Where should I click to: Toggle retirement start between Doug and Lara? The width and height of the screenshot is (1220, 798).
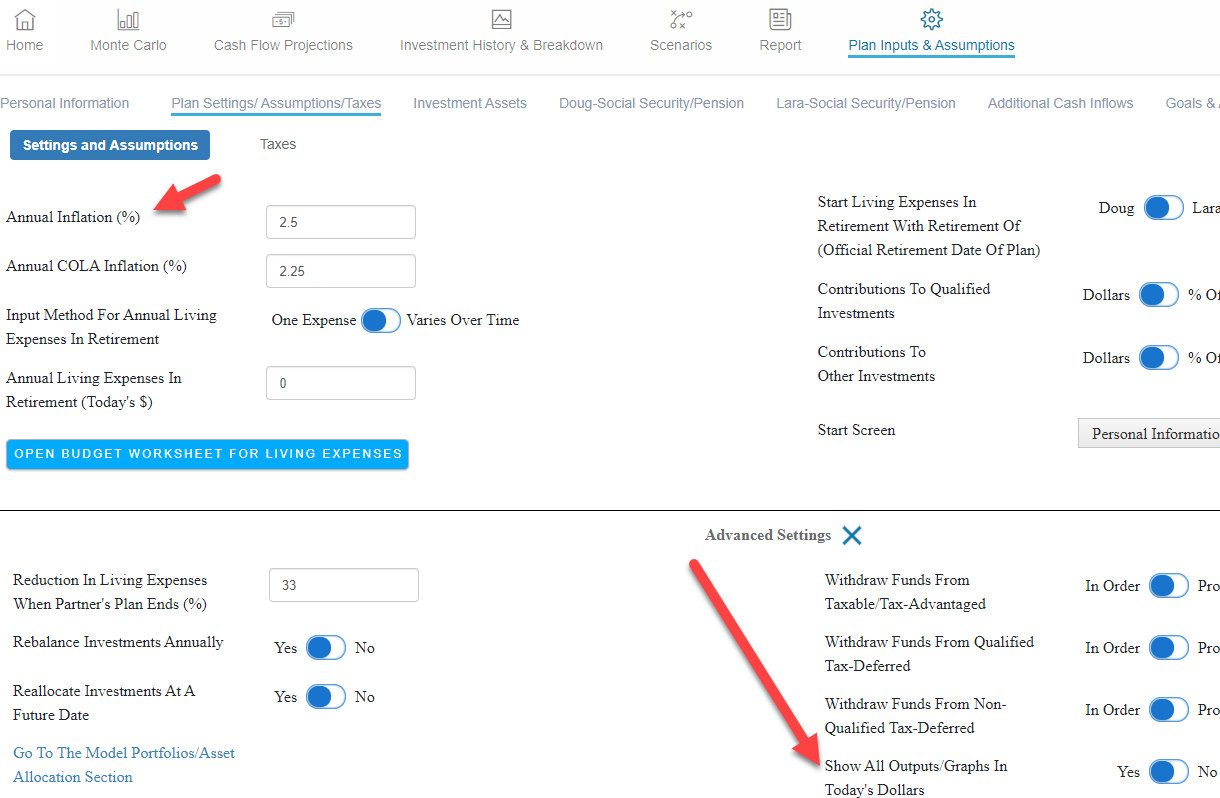click(x=1164, y=208)
